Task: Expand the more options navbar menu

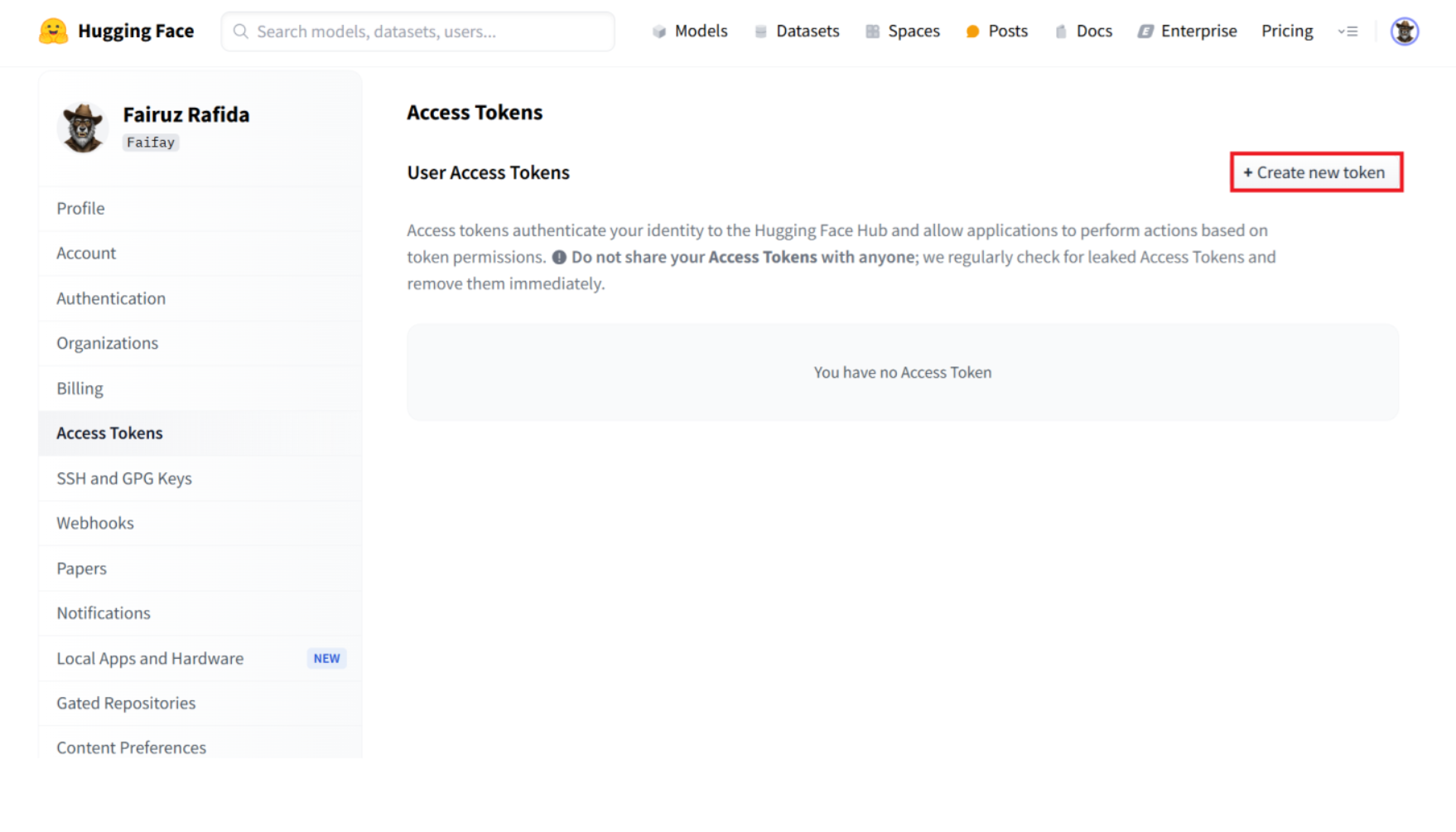Action: (1348, 31)
